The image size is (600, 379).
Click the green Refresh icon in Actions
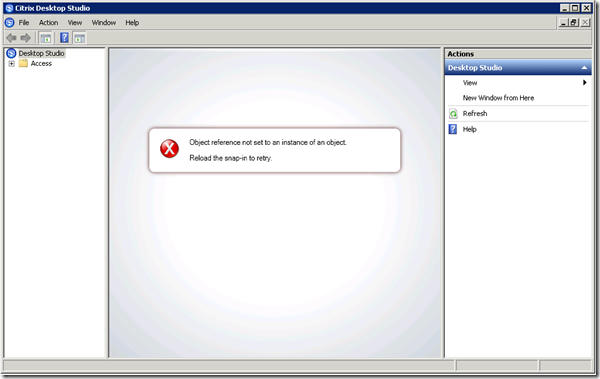[x=453, y=114]
